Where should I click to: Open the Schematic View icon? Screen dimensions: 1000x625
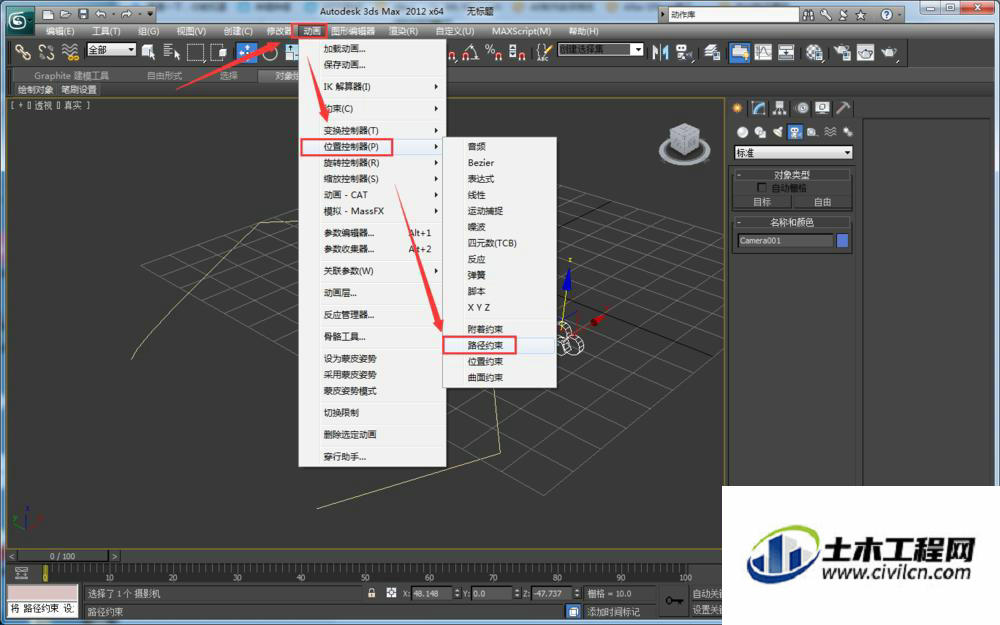[786, 52]
